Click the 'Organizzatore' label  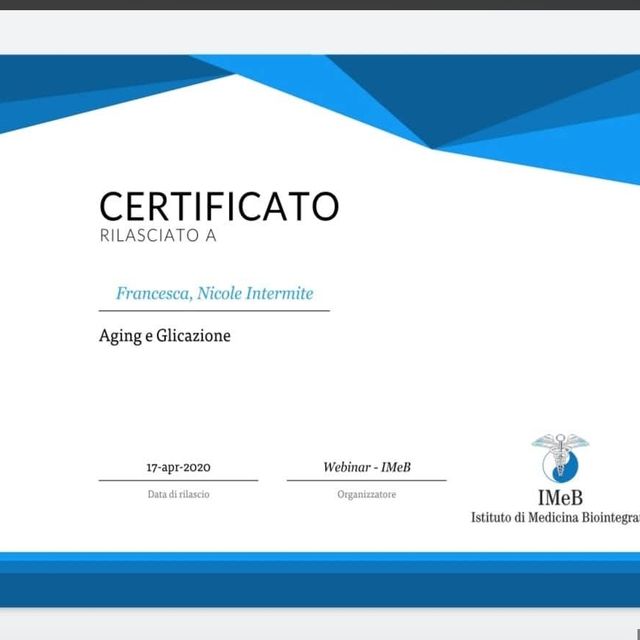click(x=367, y=494)
